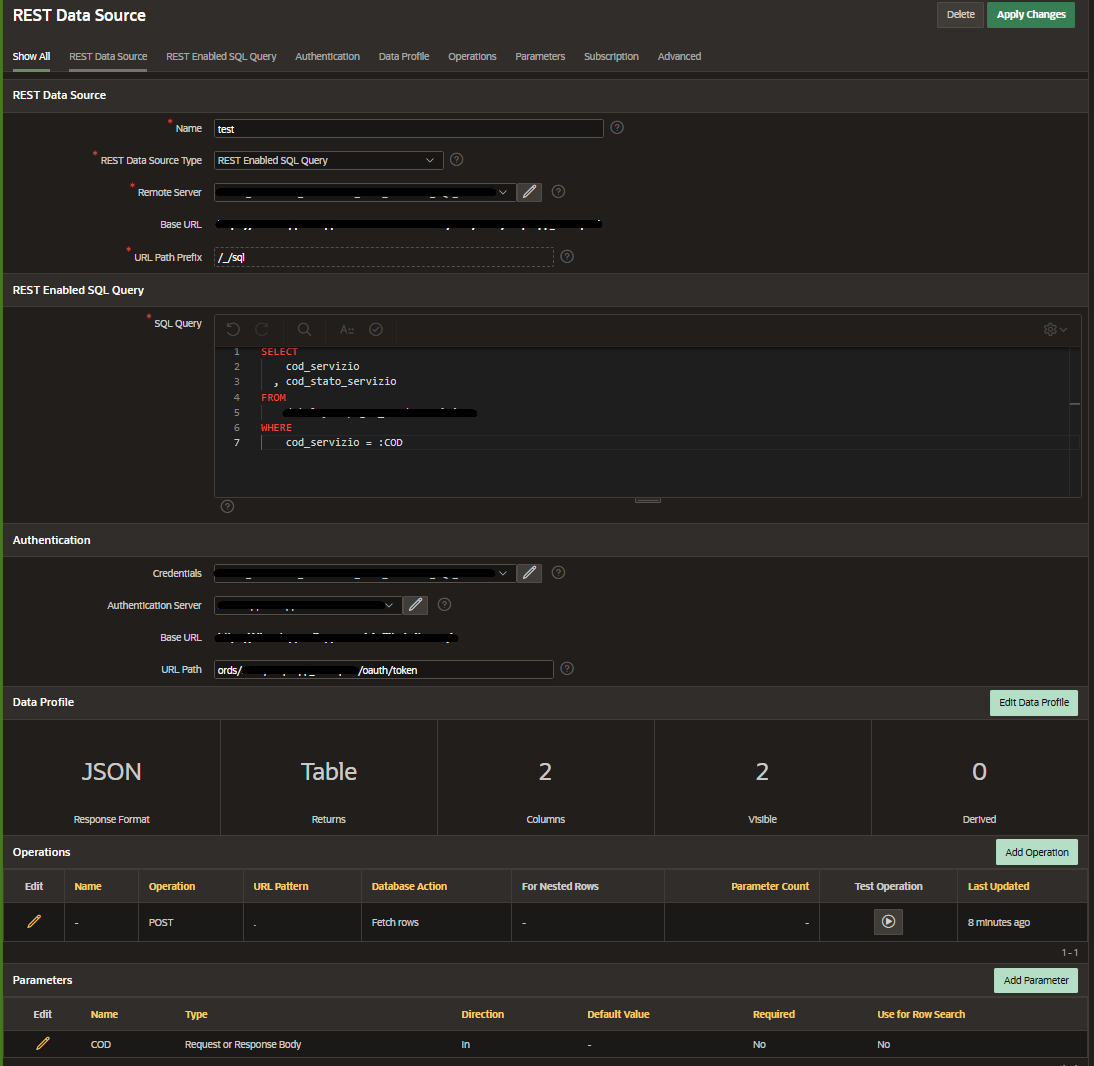Open SQL editor settings gear menu
Image resolution: width=1094 pixels, height=1066 pixels.
pos(1055,329)
